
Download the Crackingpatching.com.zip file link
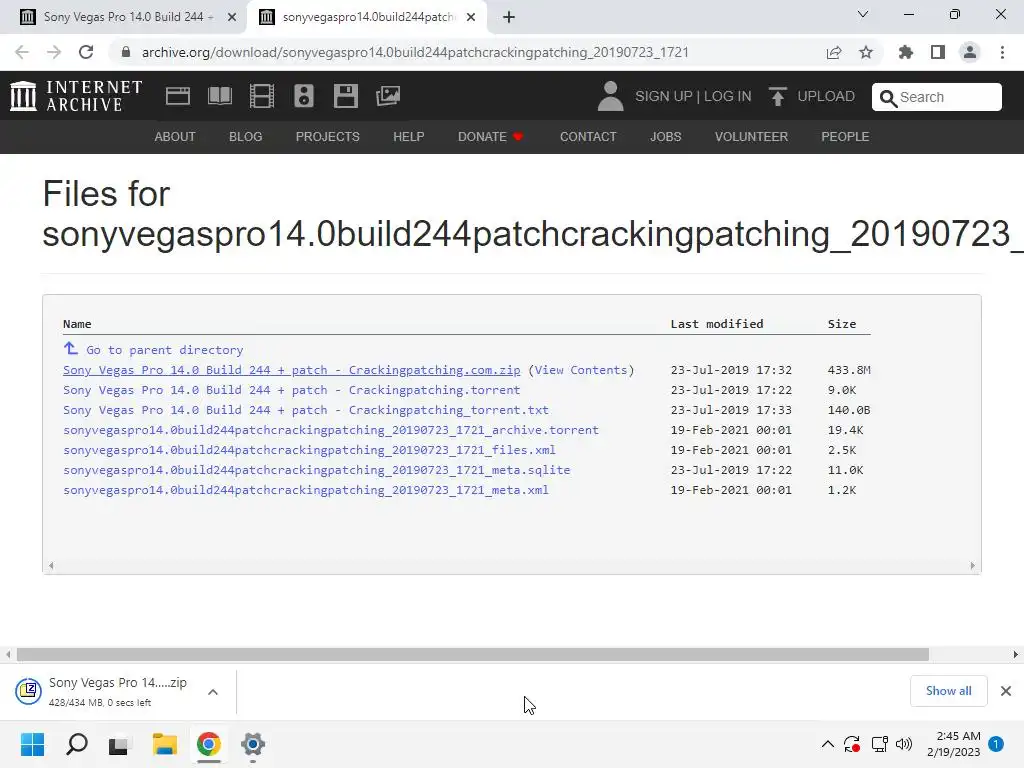(291, 370)
